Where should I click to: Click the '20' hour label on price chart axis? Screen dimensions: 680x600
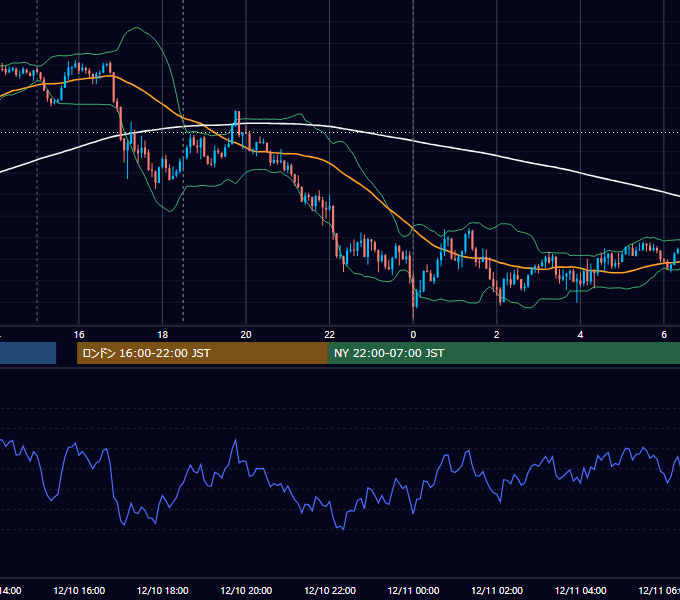click(246, 335)
